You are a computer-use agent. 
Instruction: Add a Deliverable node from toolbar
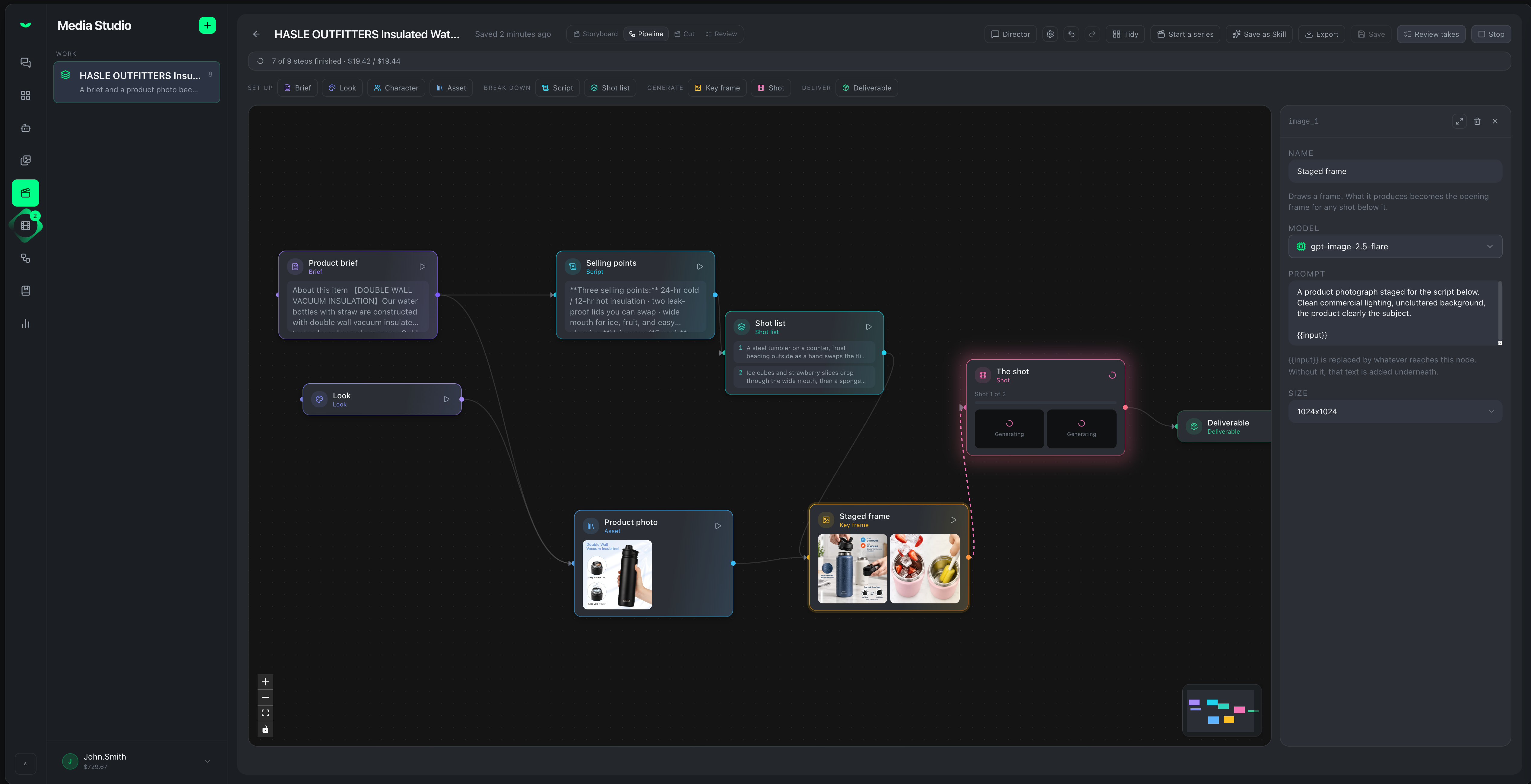[867, 88]
